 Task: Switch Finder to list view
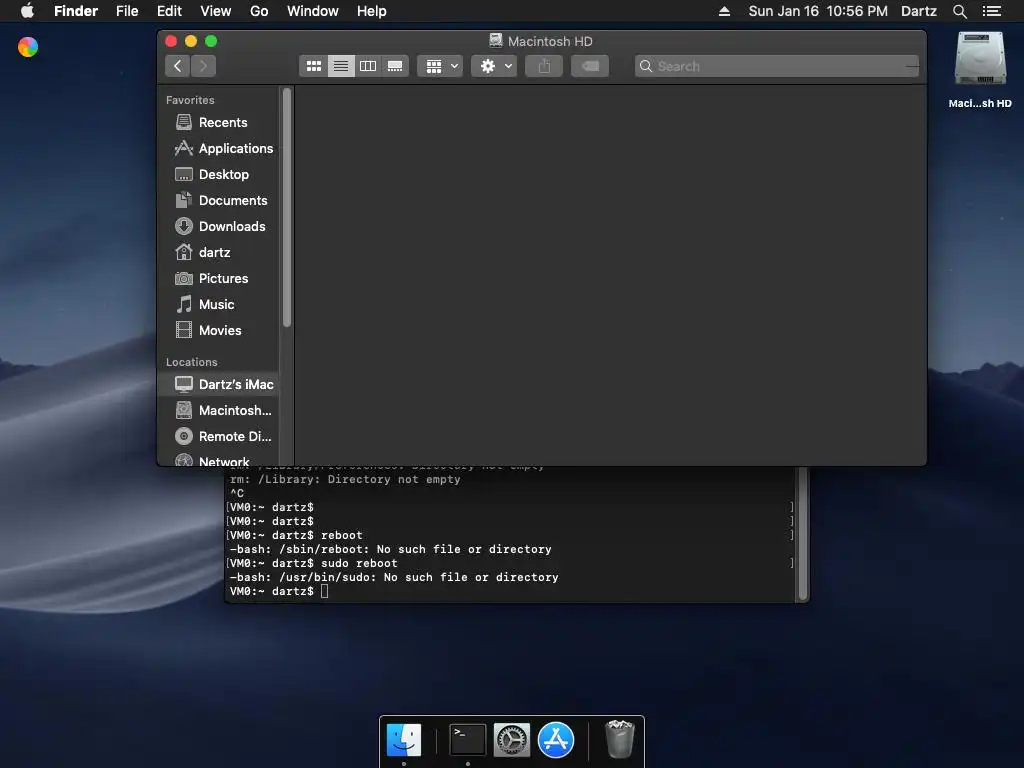[x=341, y=66]
